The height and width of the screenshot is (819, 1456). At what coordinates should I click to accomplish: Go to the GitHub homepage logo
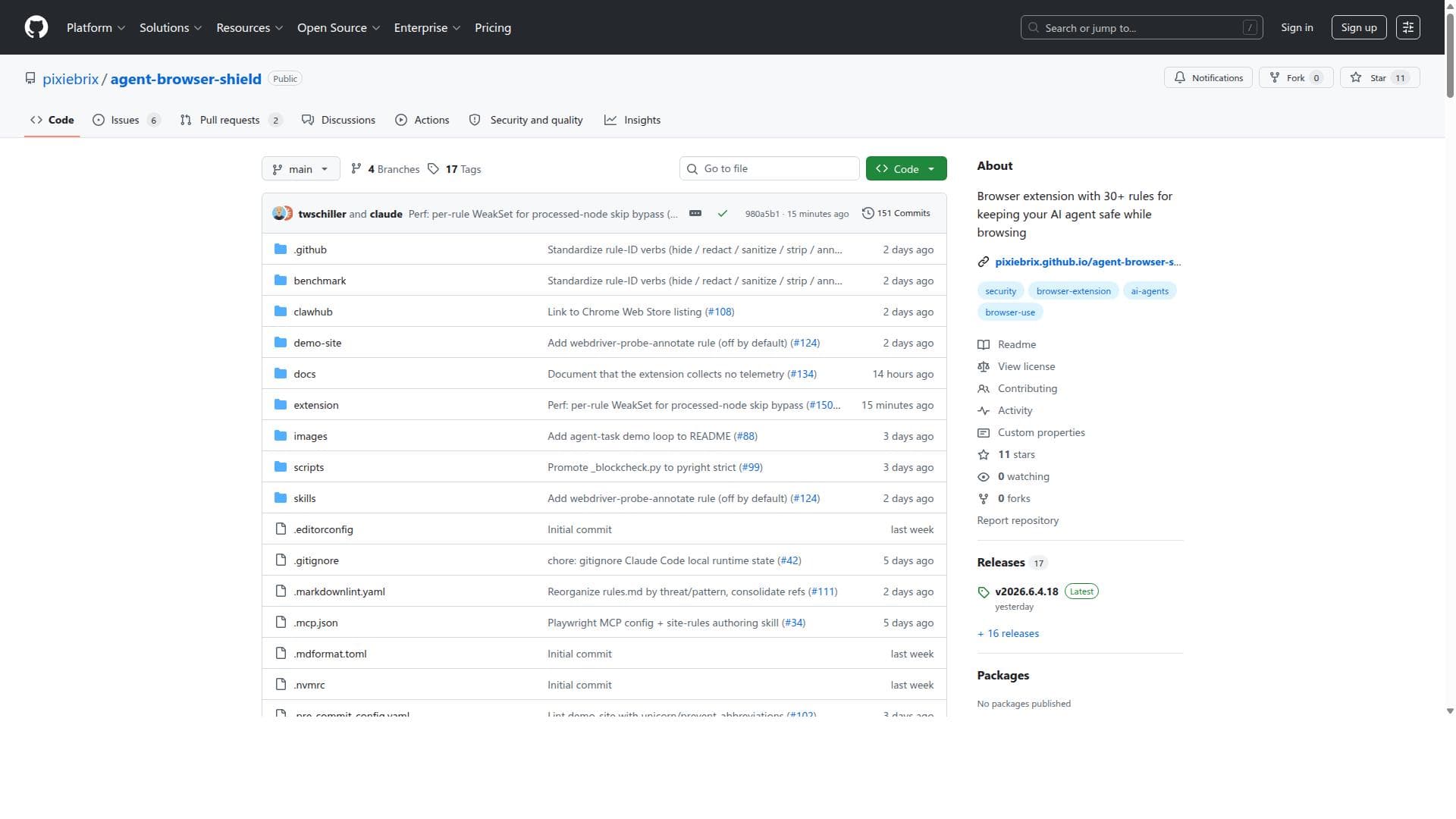36,27
